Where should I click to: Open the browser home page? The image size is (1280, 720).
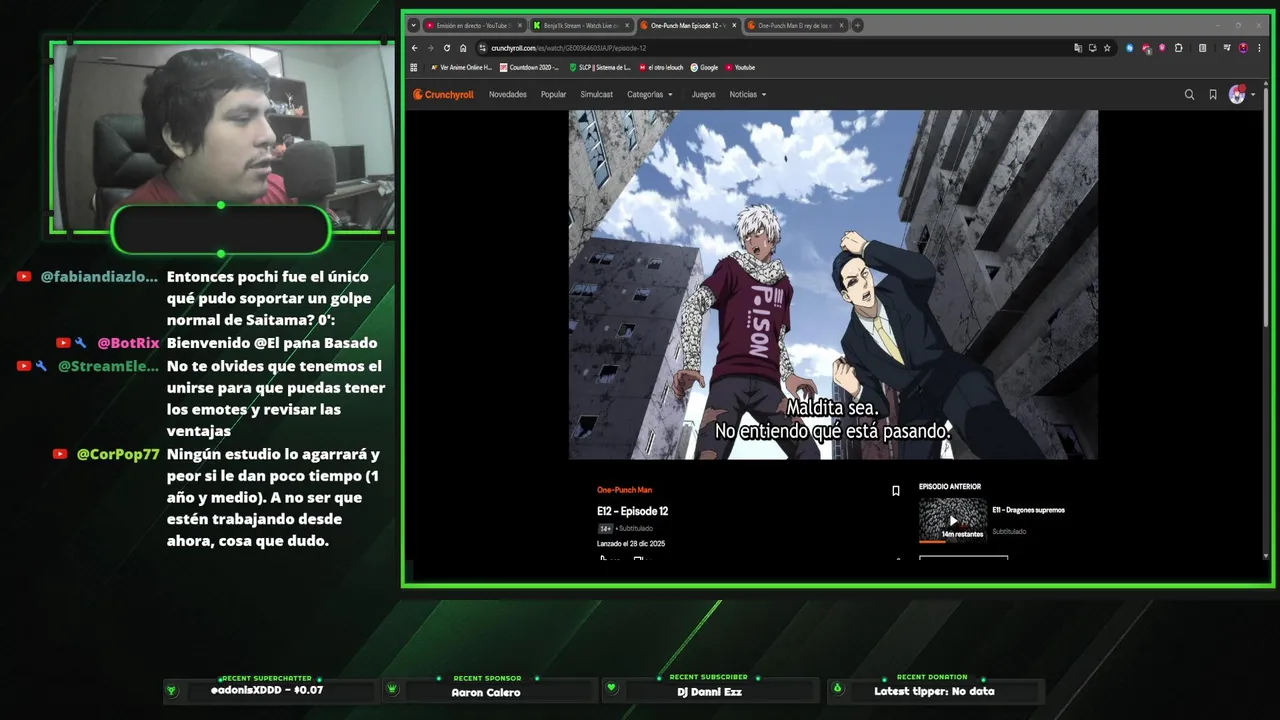[463, 48]
